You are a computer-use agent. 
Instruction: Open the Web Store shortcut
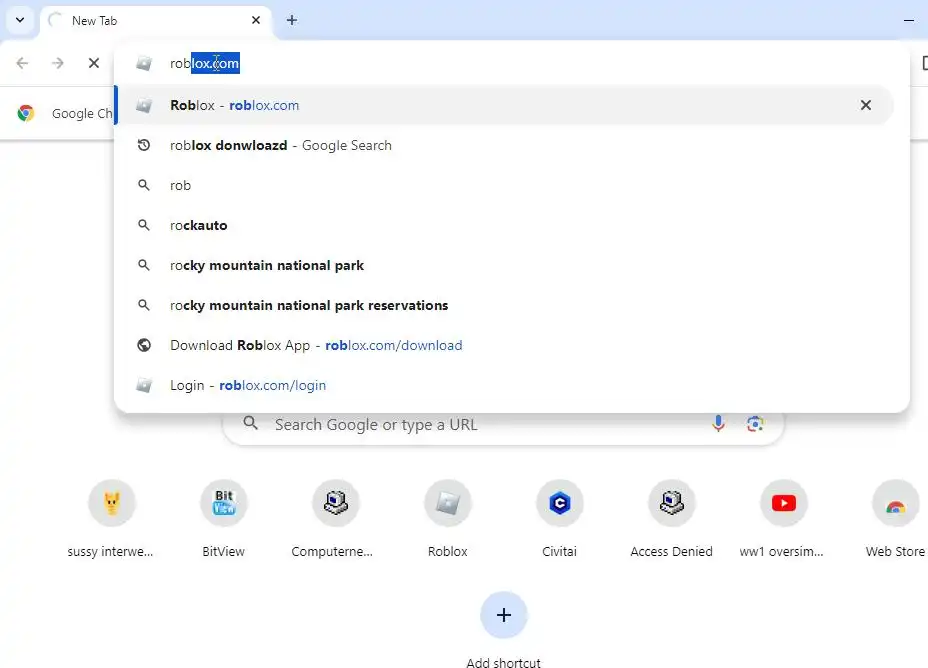[x=895, y=519]
